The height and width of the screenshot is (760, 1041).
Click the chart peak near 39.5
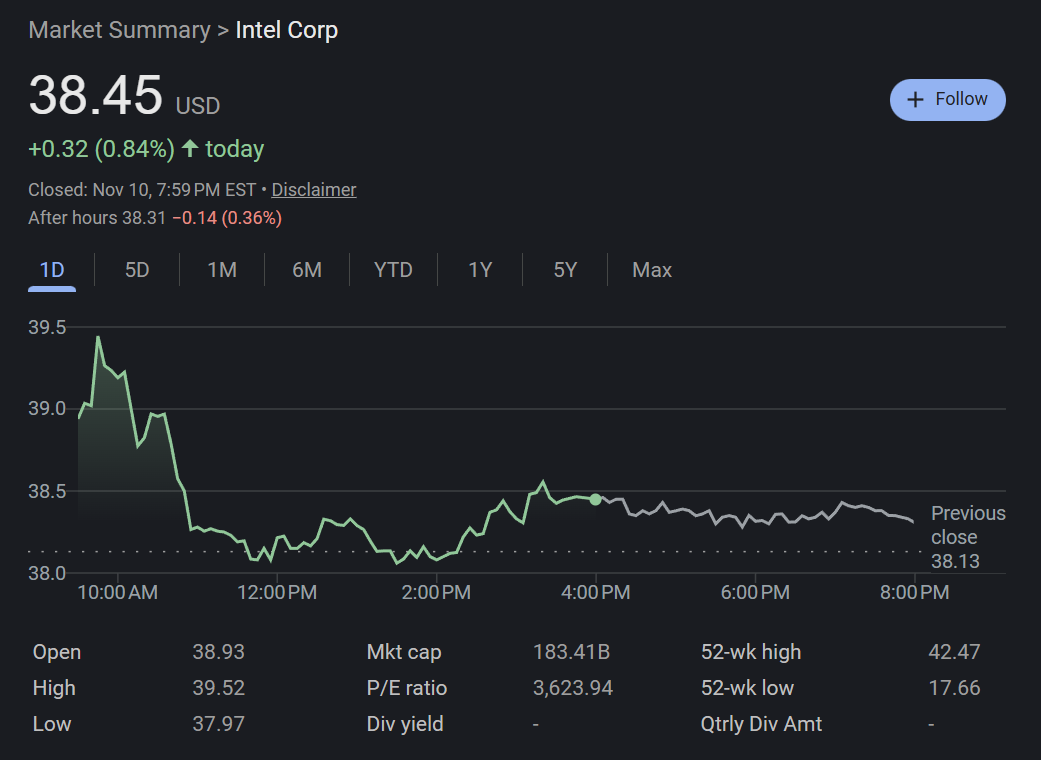[x=98, y=338]
